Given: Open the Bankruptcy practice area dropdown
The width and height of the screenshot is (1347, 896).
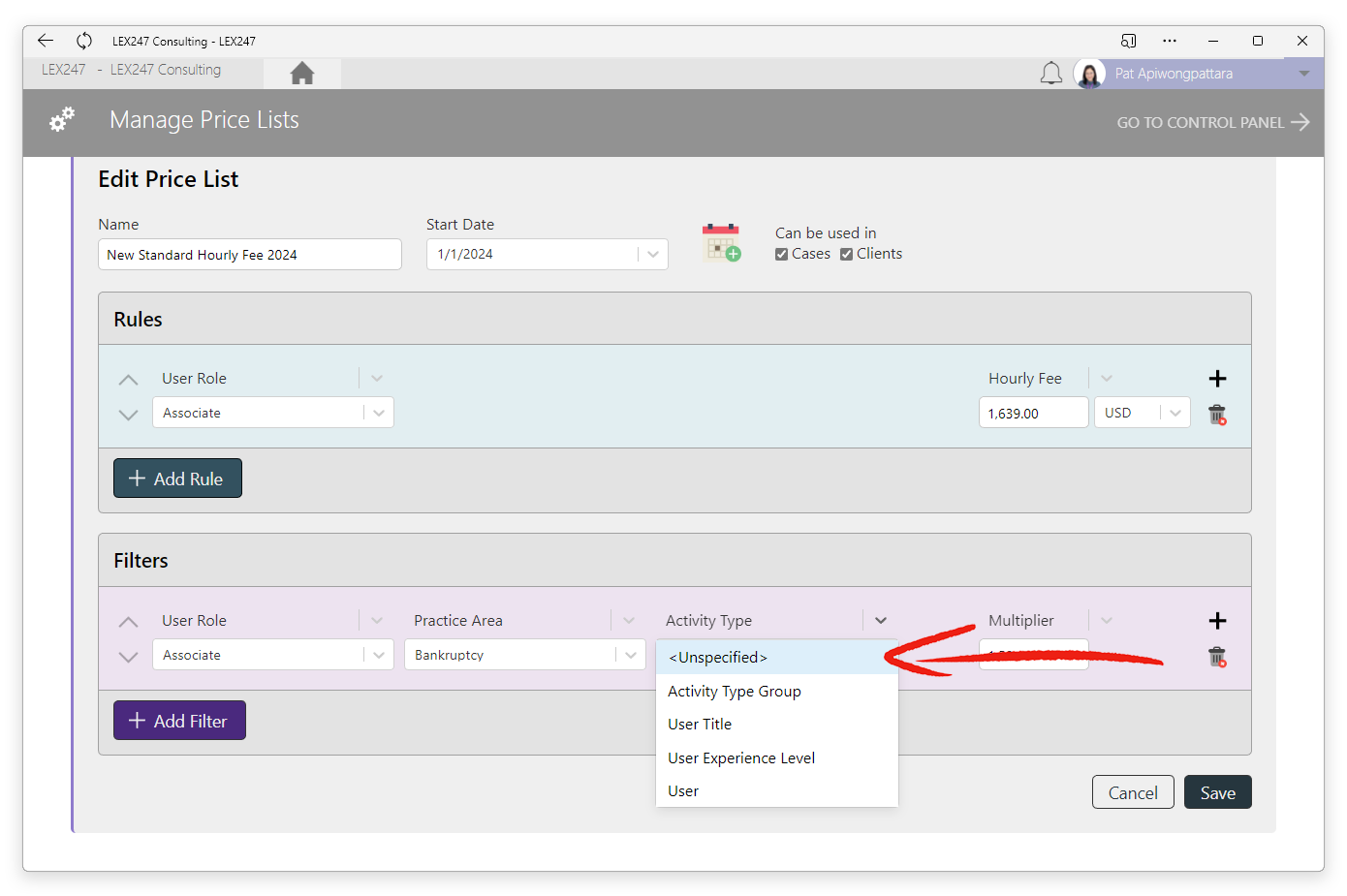Looking at the screenshot, I should [x=631, y=655].
